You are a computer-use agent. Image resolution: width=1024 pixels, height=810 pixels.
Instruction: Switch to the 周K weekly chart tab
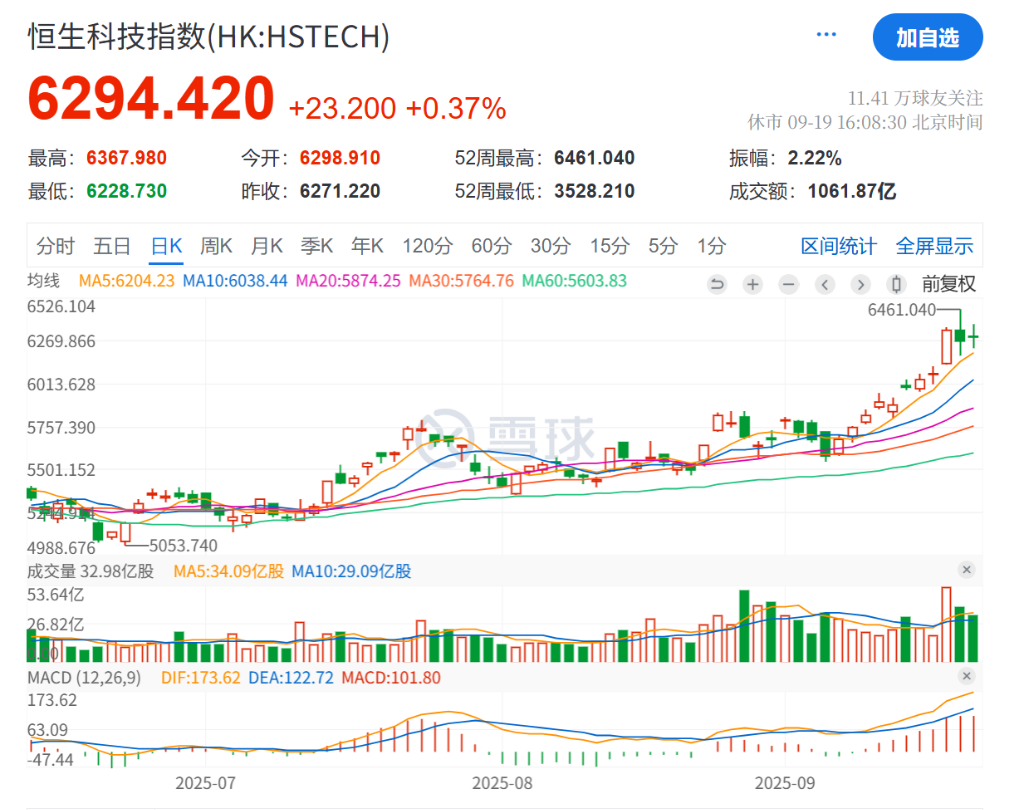point(216,245)
